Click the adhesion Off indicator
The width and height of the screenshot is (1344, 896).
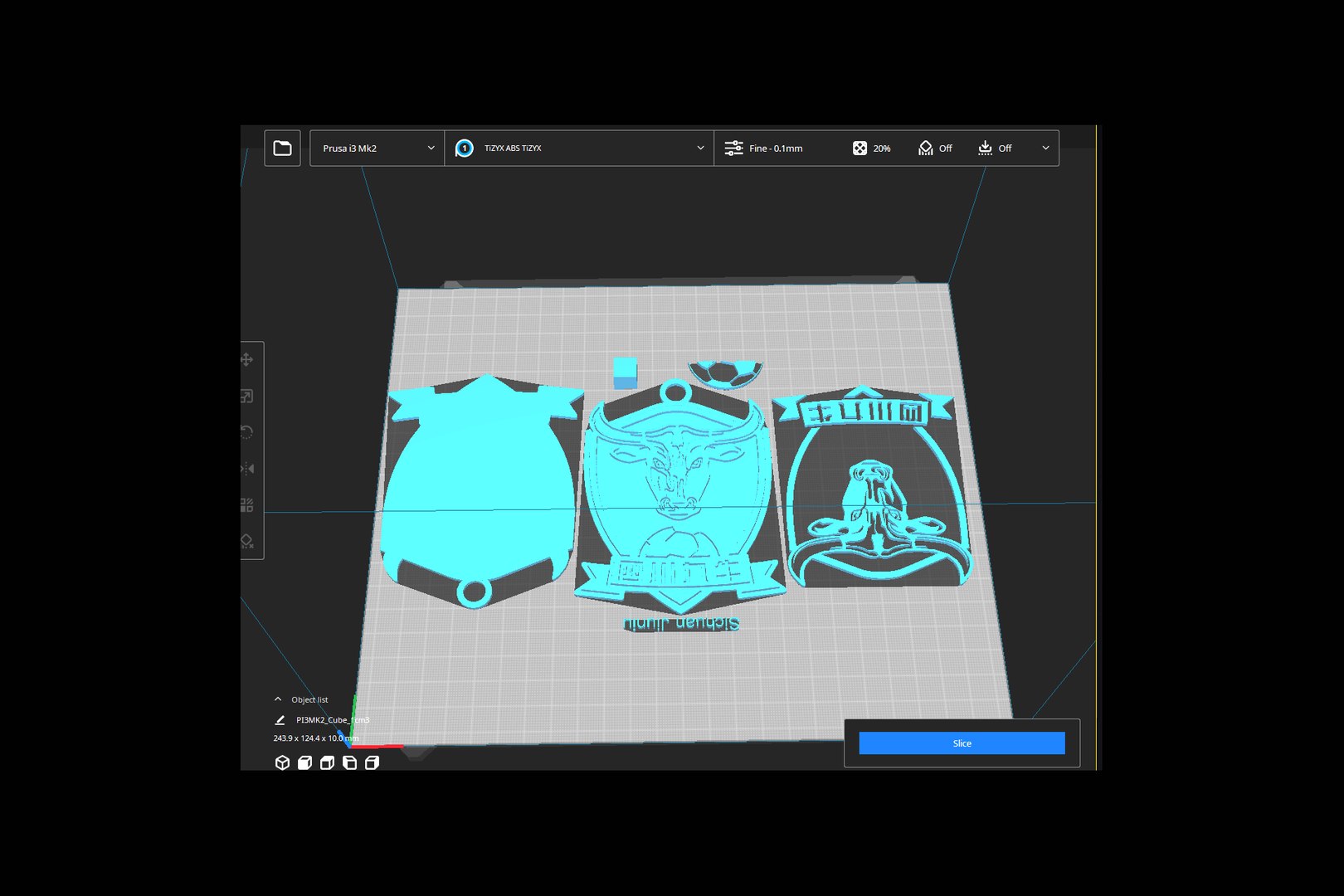(995, 148)
